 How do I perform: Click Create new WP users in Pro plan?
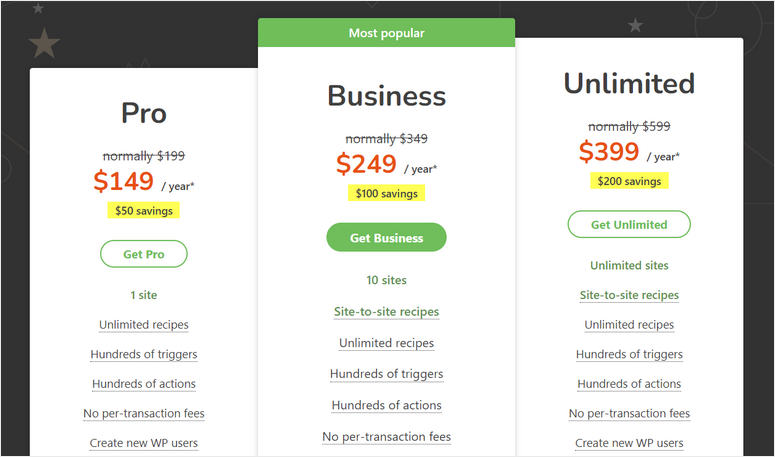[x=144, y=443]
